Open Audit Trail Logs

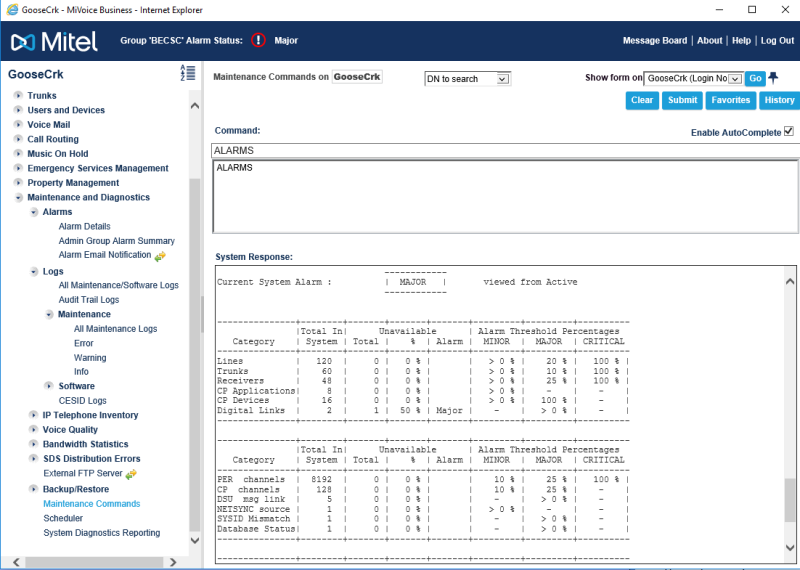coord(89,300)
